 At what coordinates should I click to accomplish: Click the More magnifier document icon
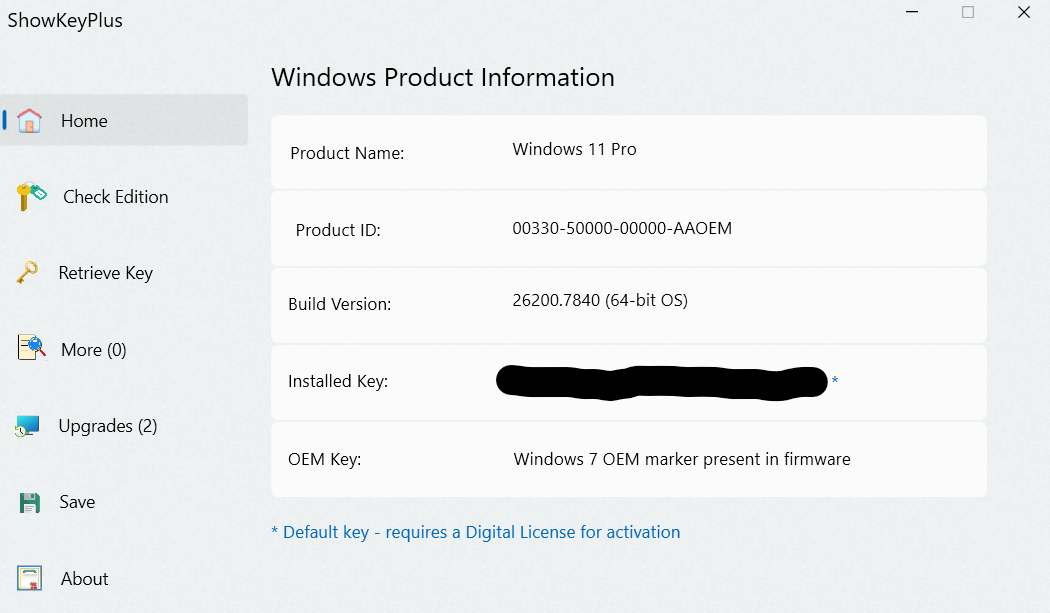(x=31, y=348)
